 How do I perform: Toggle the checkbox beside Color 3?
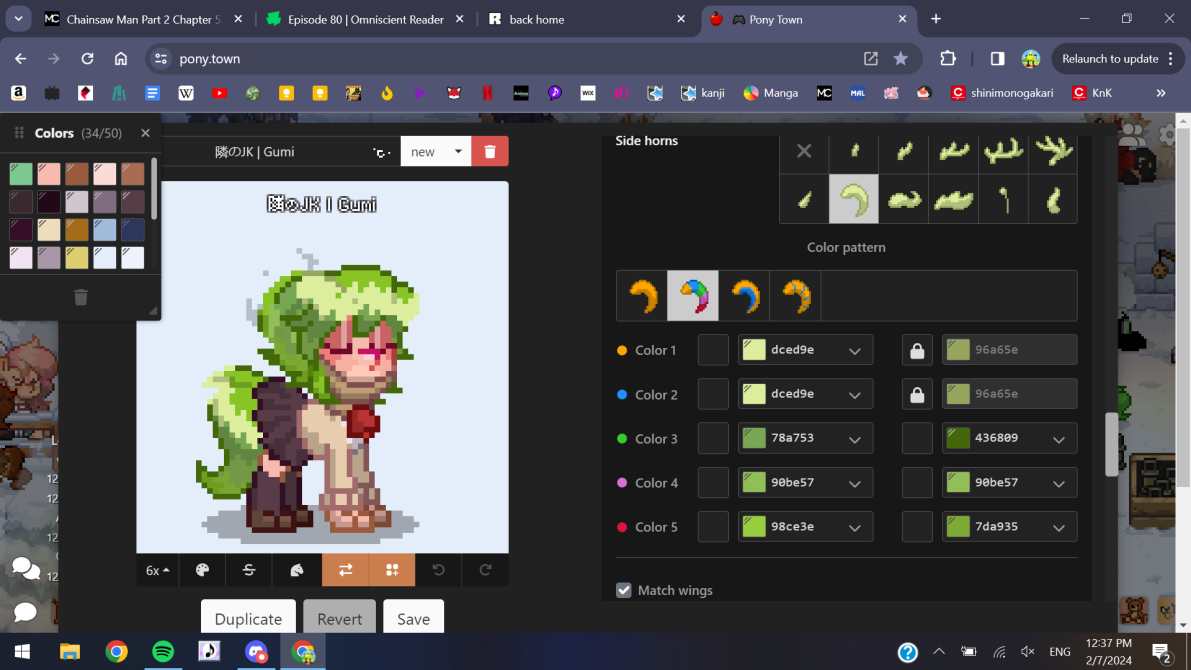[x=713, y=438]
